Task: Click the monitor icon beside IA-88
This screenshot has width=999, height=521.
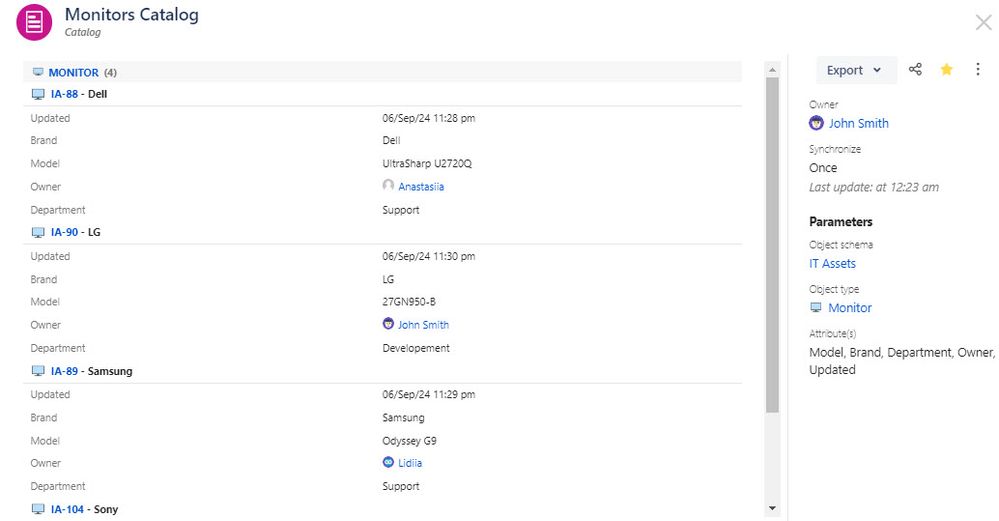Action: [38, 94]
